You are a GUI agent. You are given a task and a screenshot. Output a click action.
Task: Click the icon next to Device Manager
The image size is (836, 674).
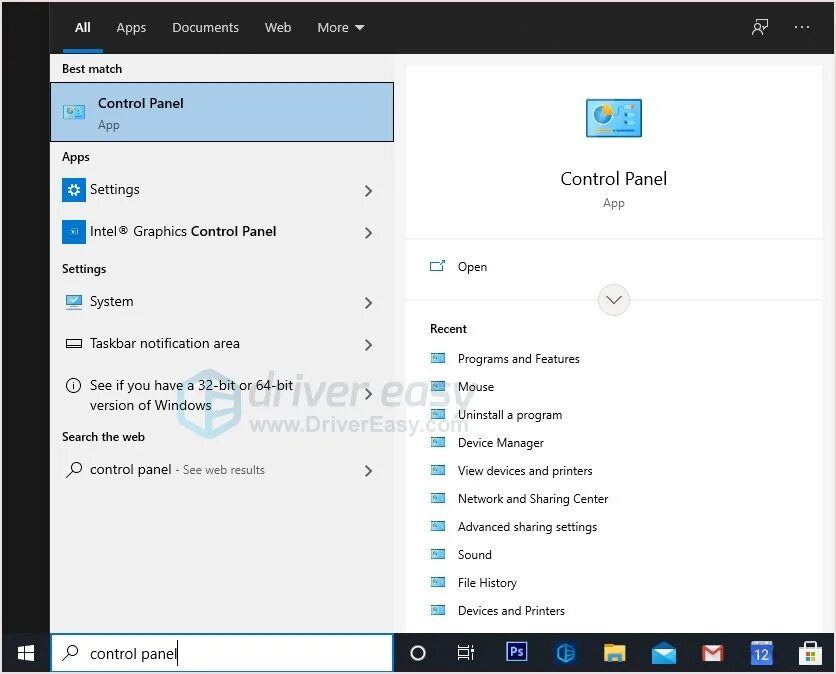pos(438,442)
